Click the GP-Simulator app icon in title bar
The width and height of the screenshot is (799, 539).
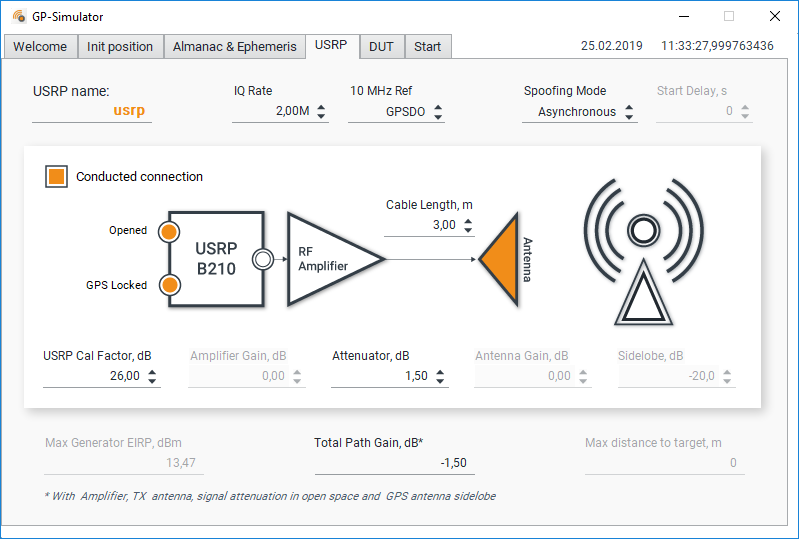tap(19, 17)
